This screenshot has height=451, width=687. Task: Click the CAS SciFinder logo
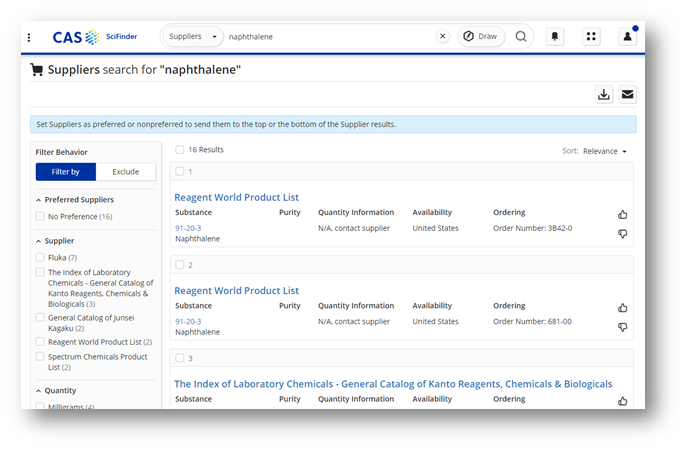95,37
